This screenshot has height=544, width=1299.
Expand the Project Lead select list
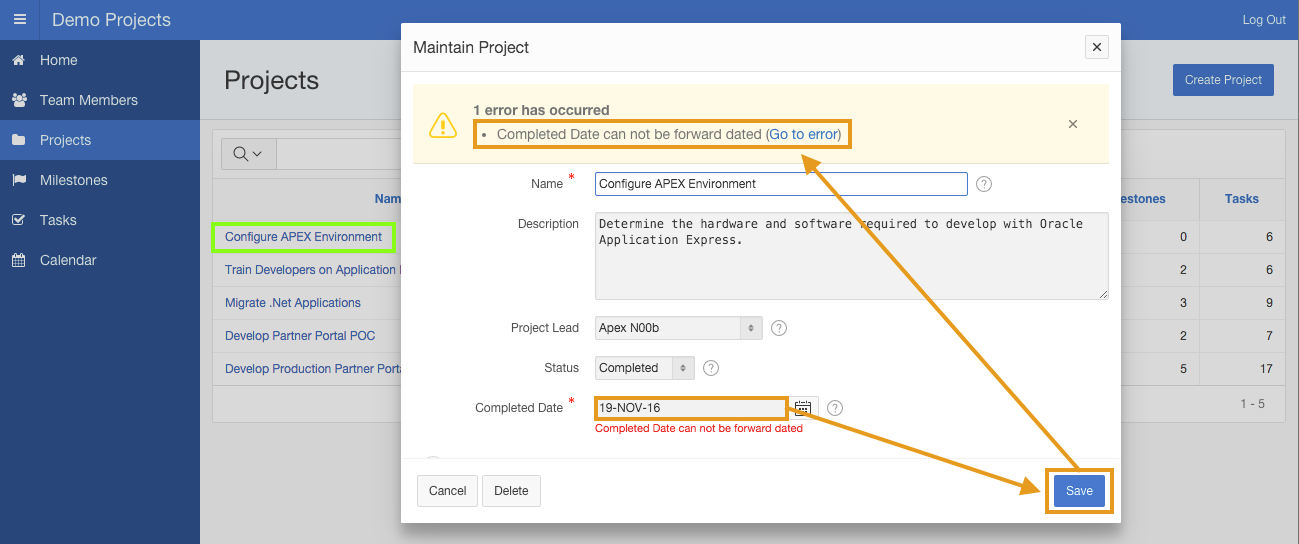(678, 328)
